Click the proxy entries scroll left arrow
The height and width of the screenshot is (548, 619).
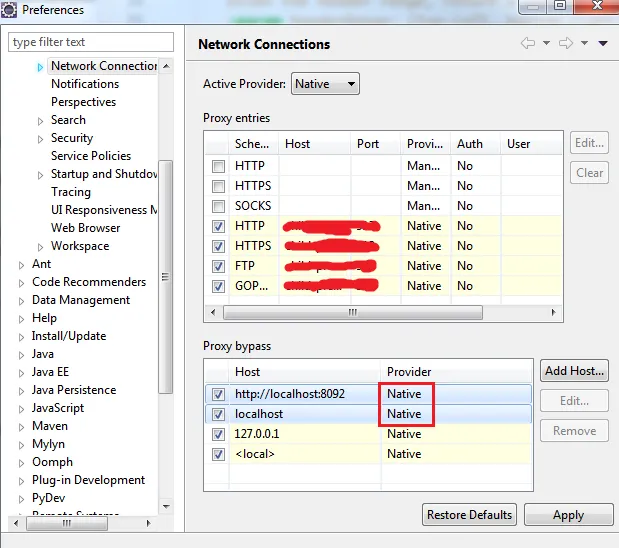pos(214,312)
